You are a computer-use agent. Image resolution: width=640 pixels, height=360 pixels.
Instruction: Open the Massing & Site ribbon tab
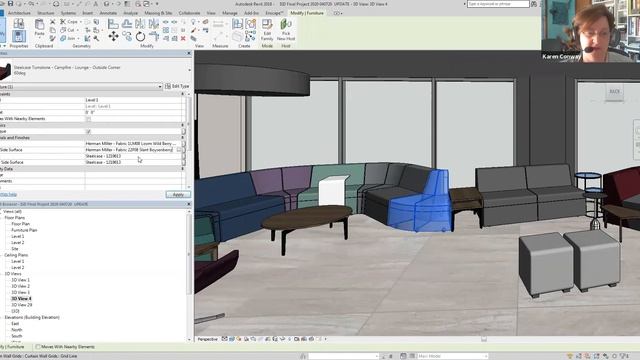coord(158,13)
